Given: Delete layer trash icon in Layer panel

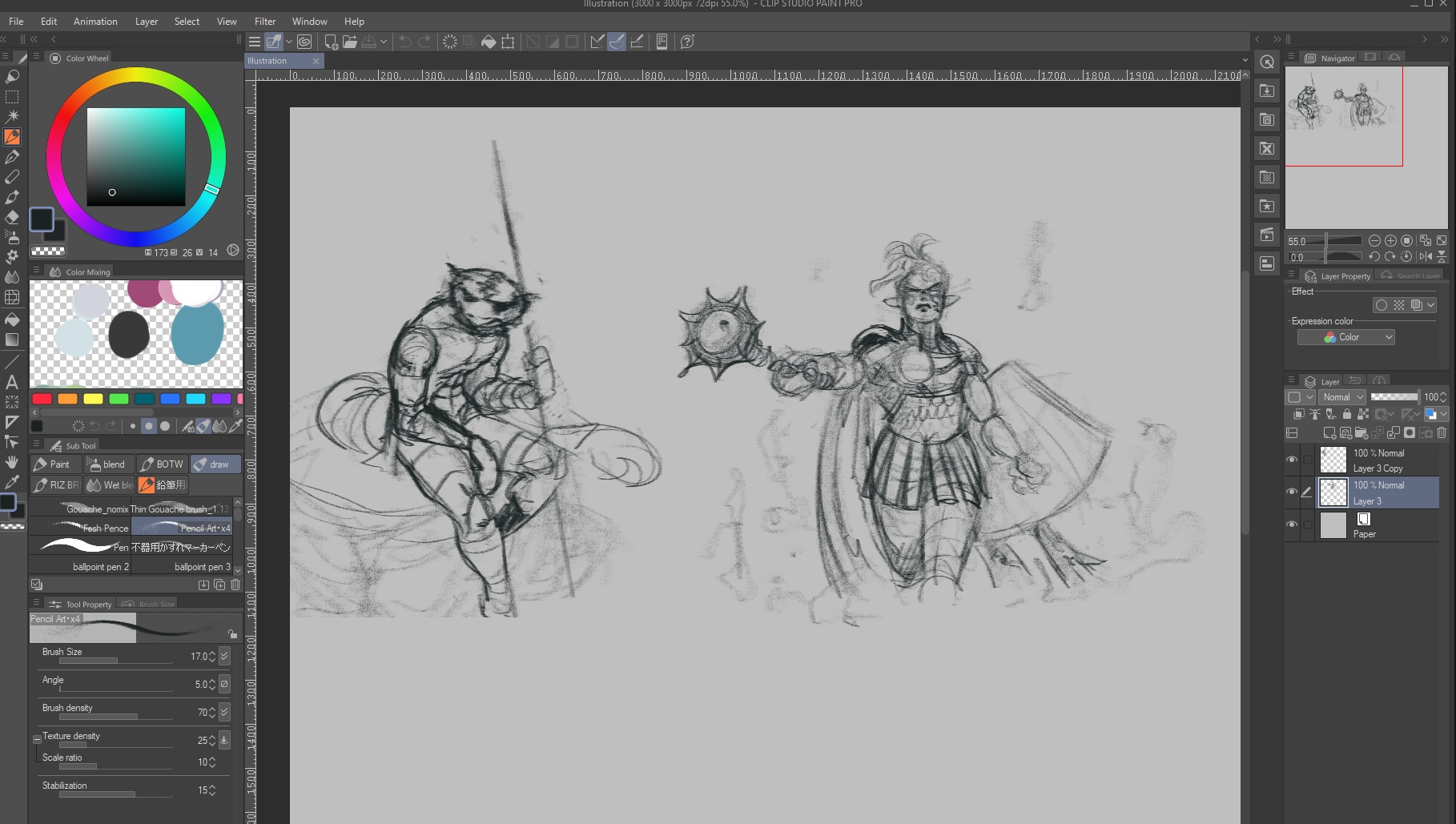Looking at the screenshot, I should 1442,433.
